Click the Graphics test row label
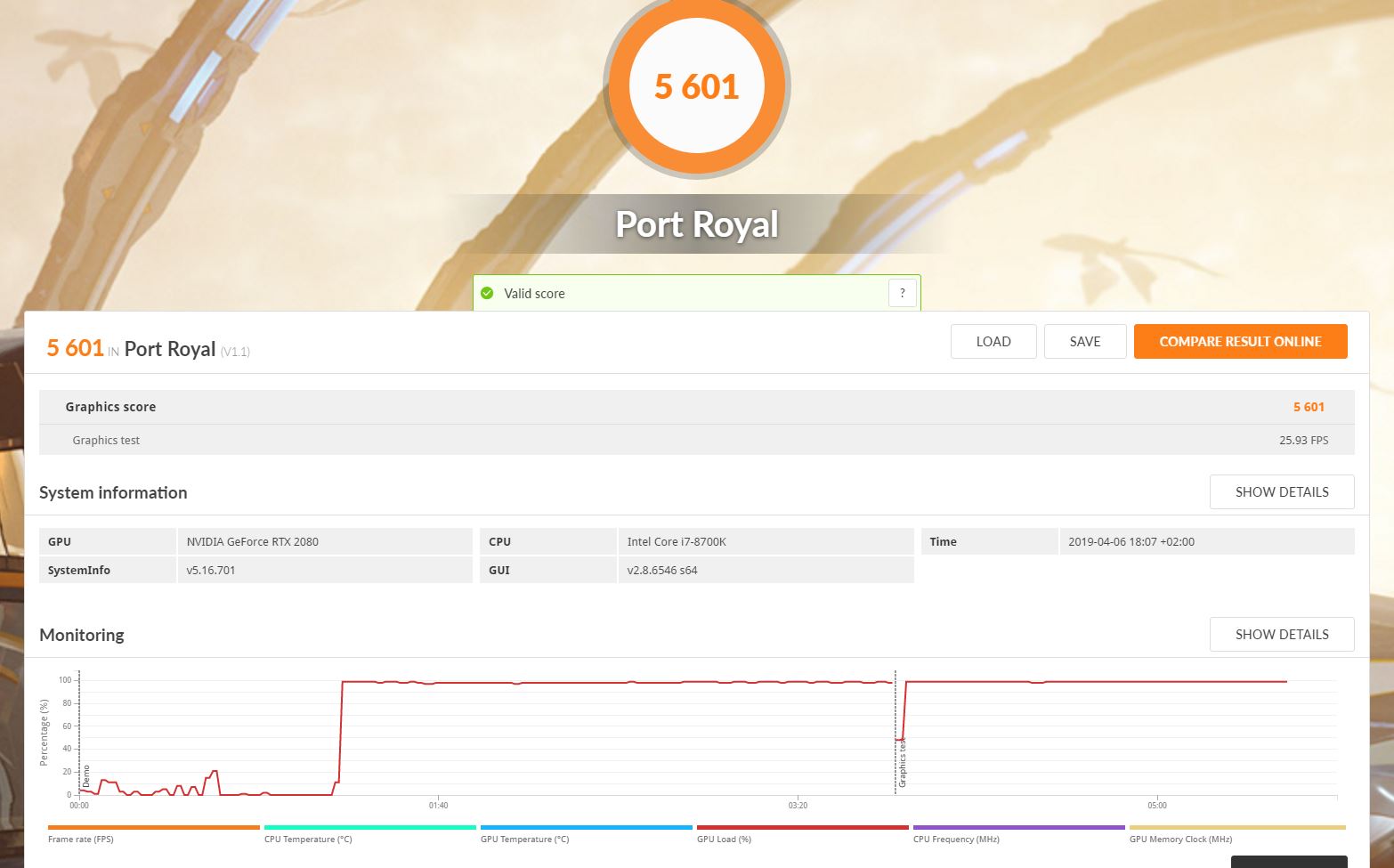Viewport: 1394px width, 868px height. click(106, 440)
